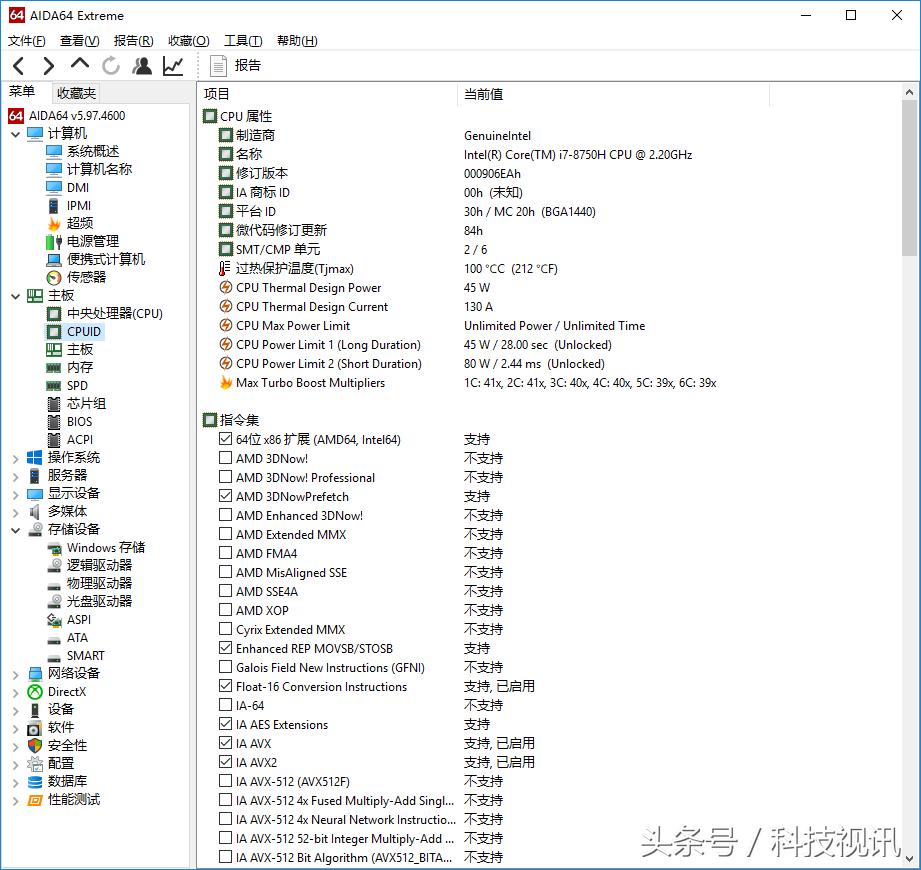Viewport: 921px width, 870px height.
Task: Open the 收藏(O) menu
Action: pos(189,41)
